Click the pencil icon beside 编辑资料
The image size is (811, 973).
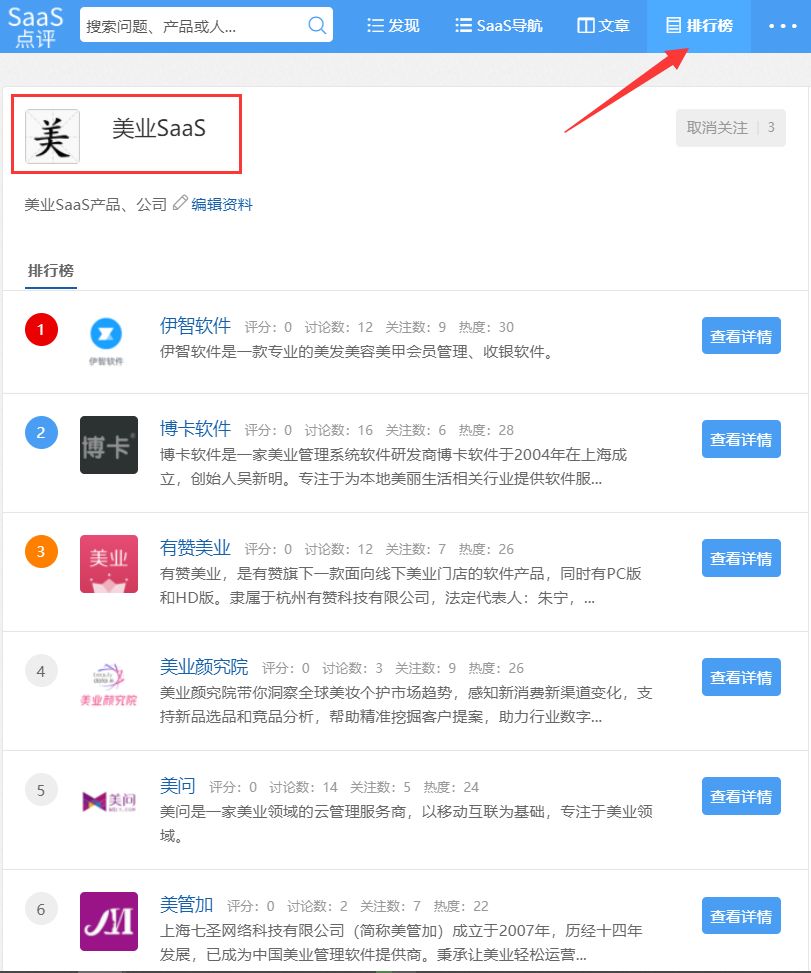point(180,203)
